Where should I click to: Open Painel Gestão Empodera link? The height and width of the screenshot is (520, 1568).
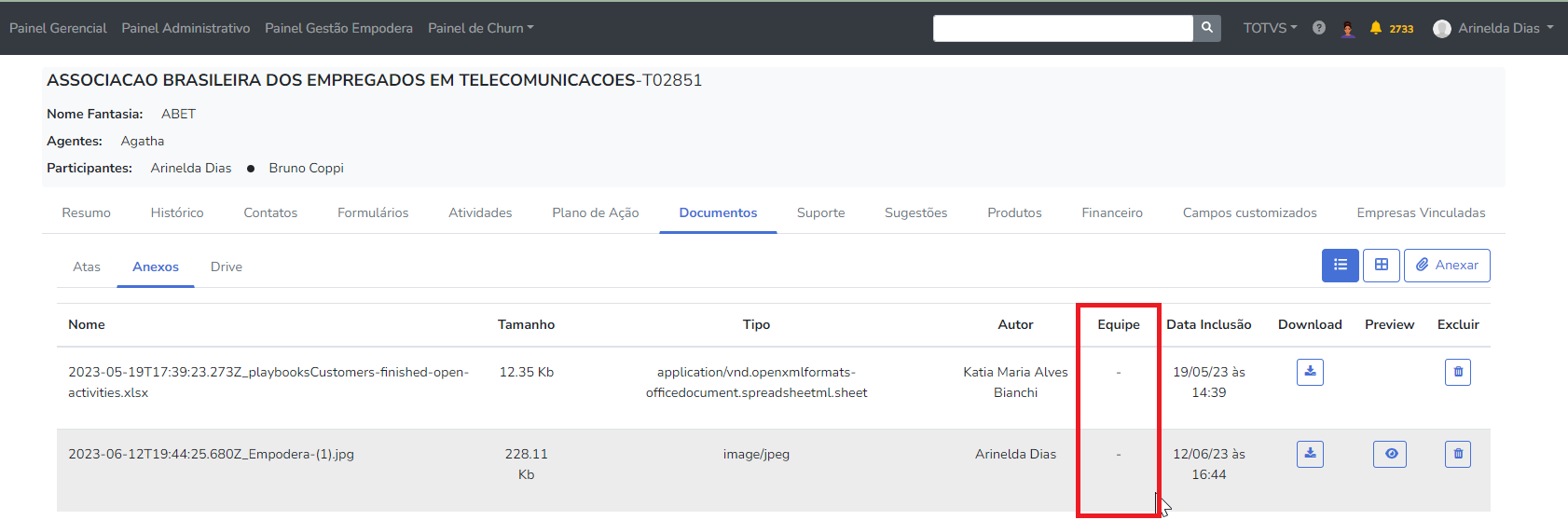[x=338, y=28]
